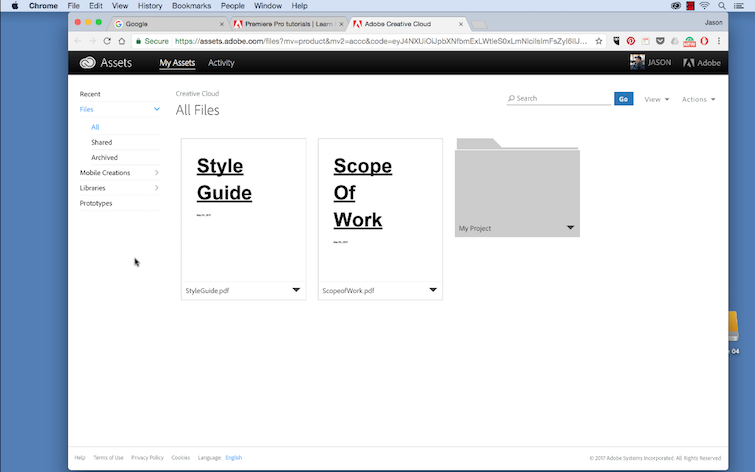755x472 pixels.
Task: Click the Opera extension icon in toolbar
Action: pos(704,41)
